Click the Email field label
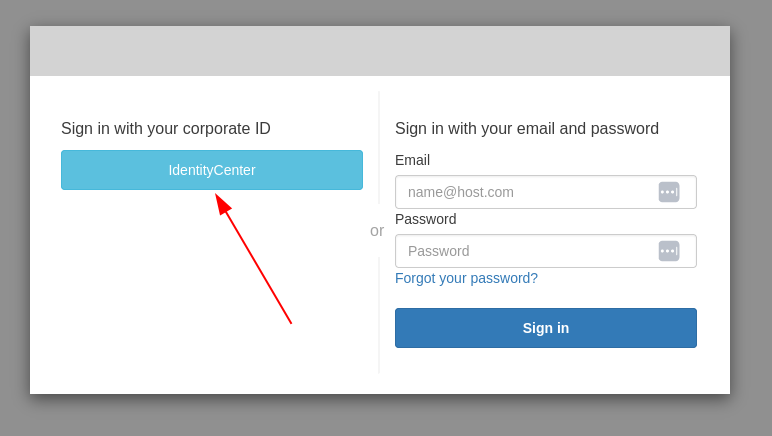The width and height of the screenshot is (772, 436). click(x=412, y=160)
